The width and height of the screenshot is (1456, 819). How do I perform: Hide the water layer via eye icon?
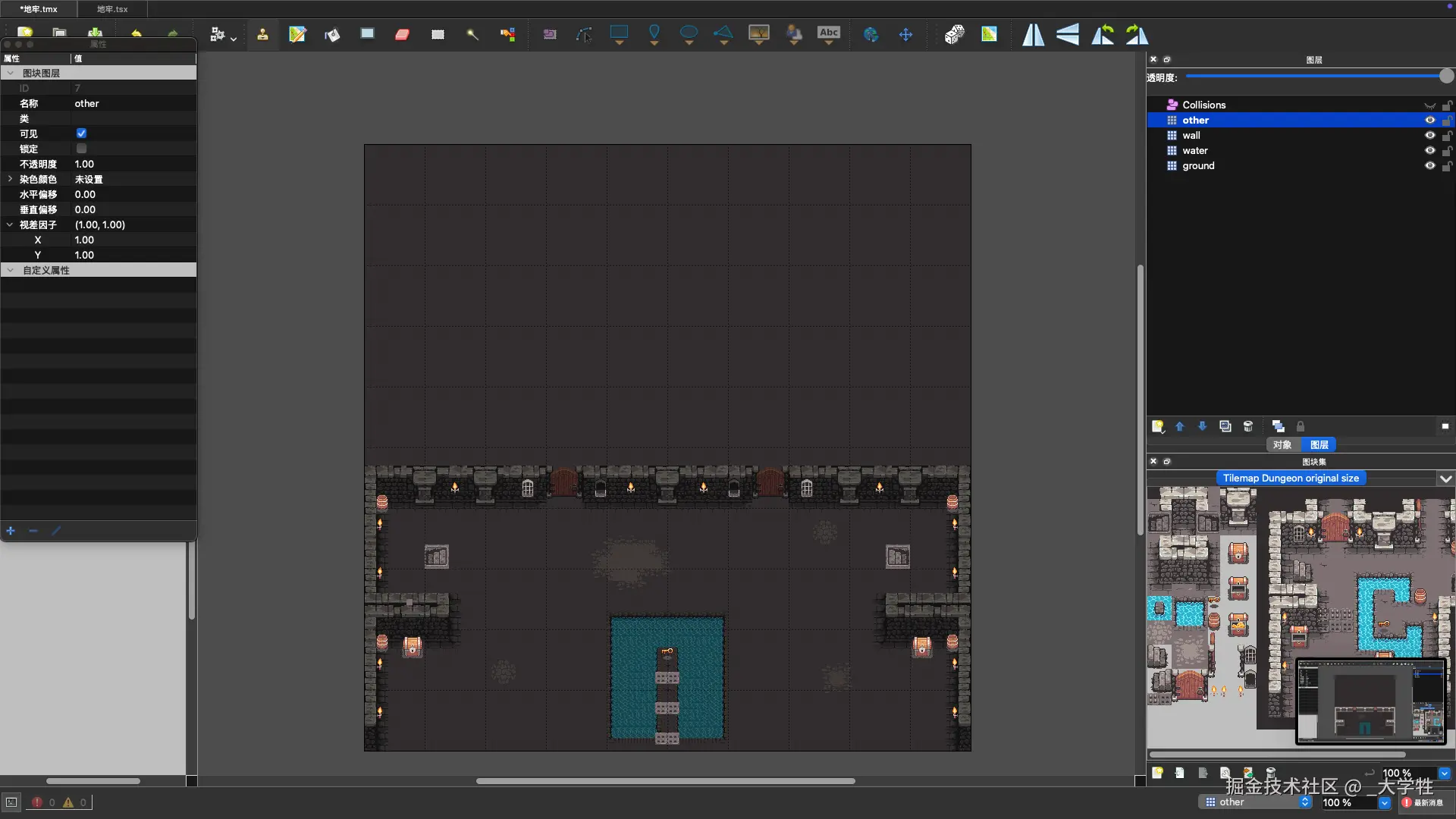point(1429,150)
